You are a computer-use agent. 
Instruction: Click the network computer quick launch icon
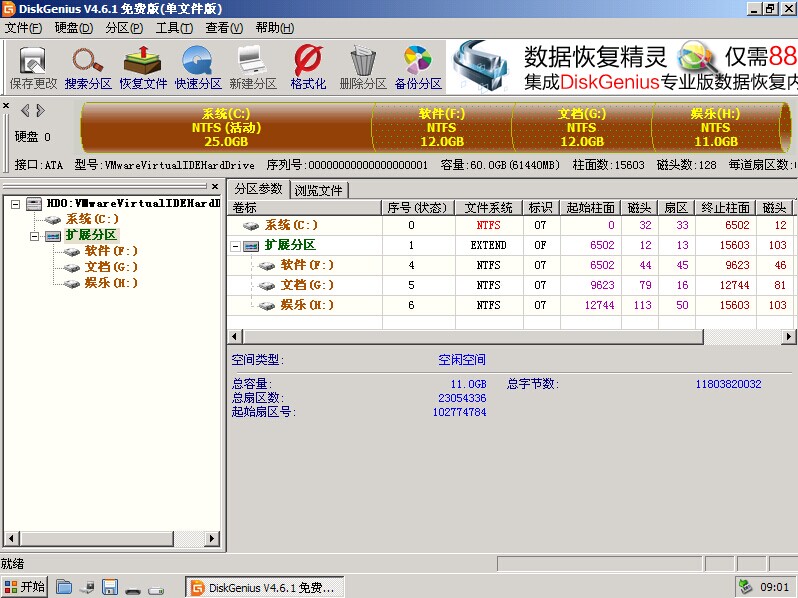pos(87,588)
